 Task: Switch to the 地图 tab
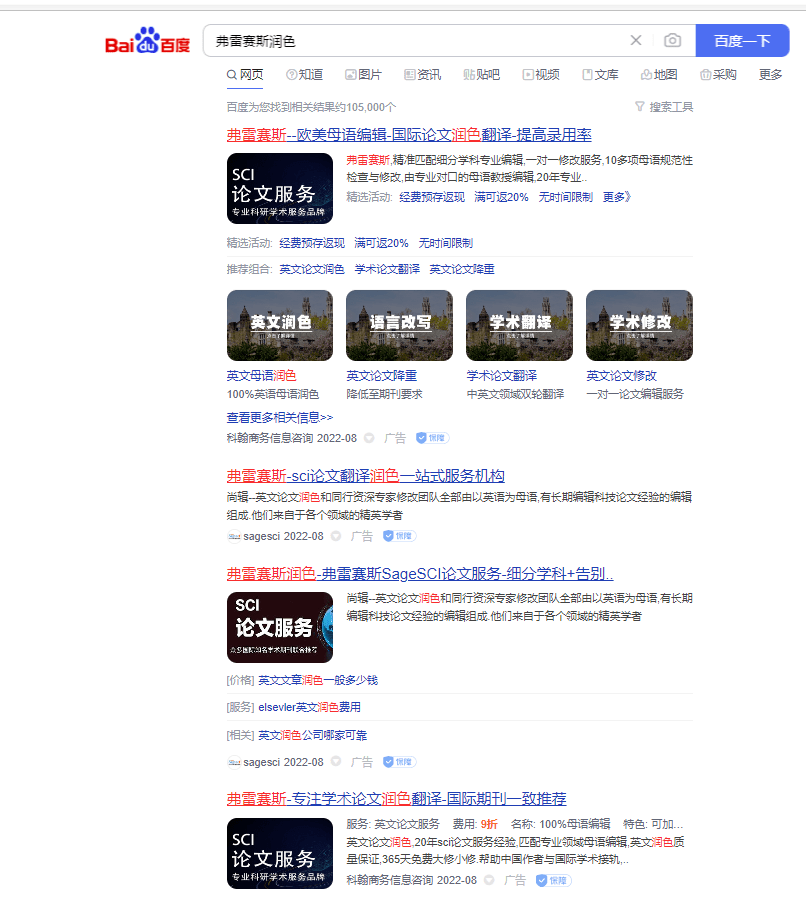[659, 75]
